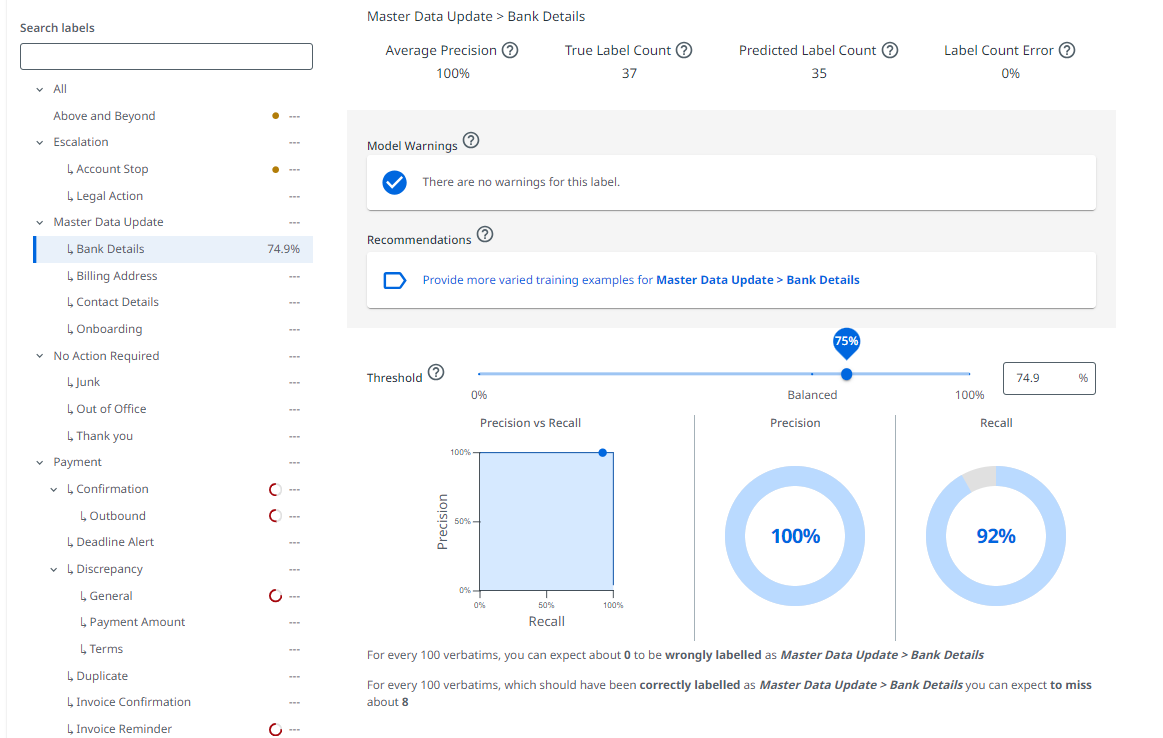Click the threshold slider handle at 75%
The height and width of the screenshot is (738, 1163).
pyautogui.click(x=847, y=374)
